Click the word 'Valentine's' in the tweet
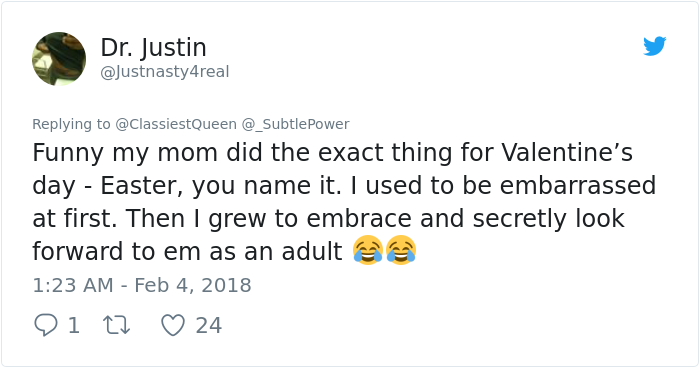This screenshot has width=700, height=368. (x=567, y=153)
